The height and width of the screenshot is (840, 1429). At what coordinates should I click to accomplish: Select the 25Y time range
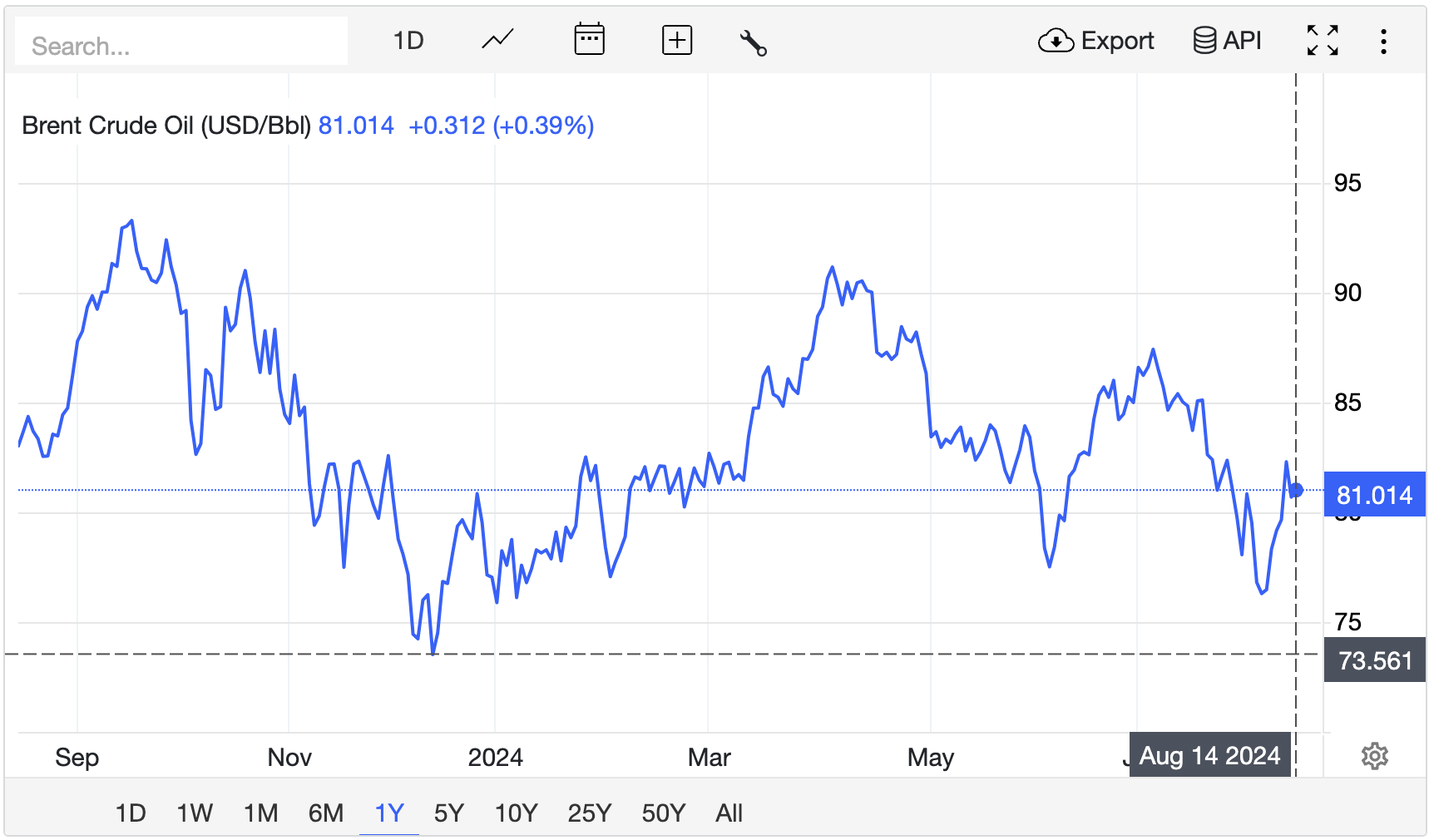[590, 813]
